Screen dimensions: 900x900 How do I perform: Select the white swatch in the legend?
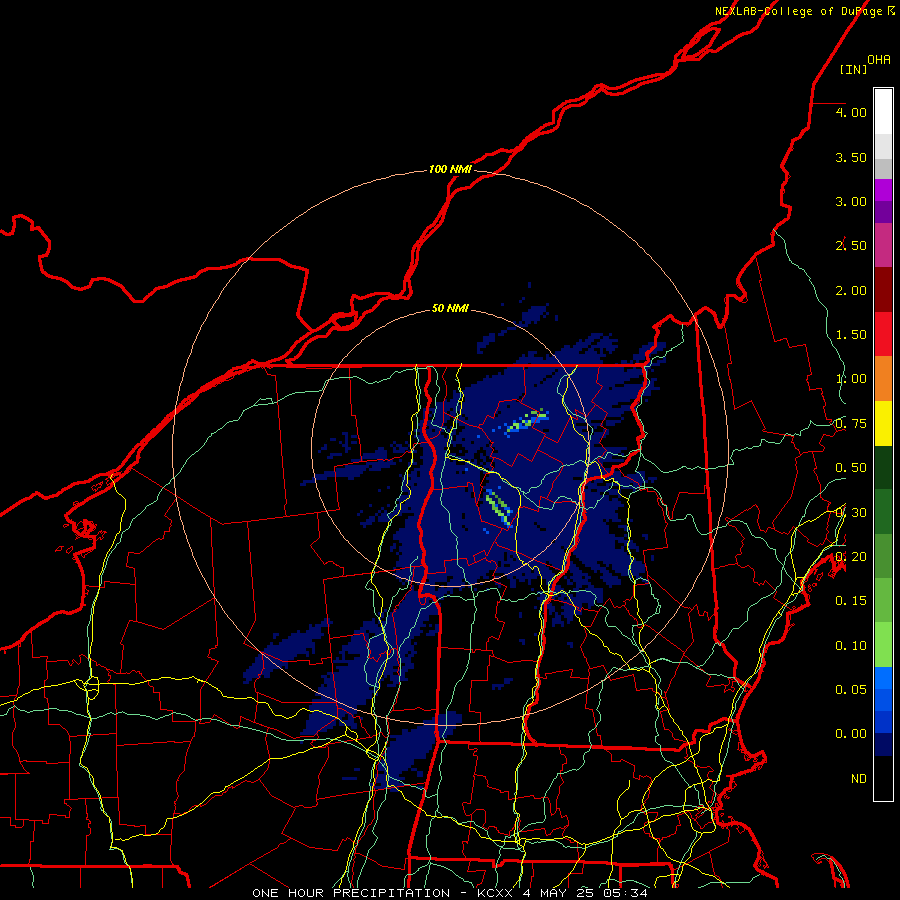[883, 112]
